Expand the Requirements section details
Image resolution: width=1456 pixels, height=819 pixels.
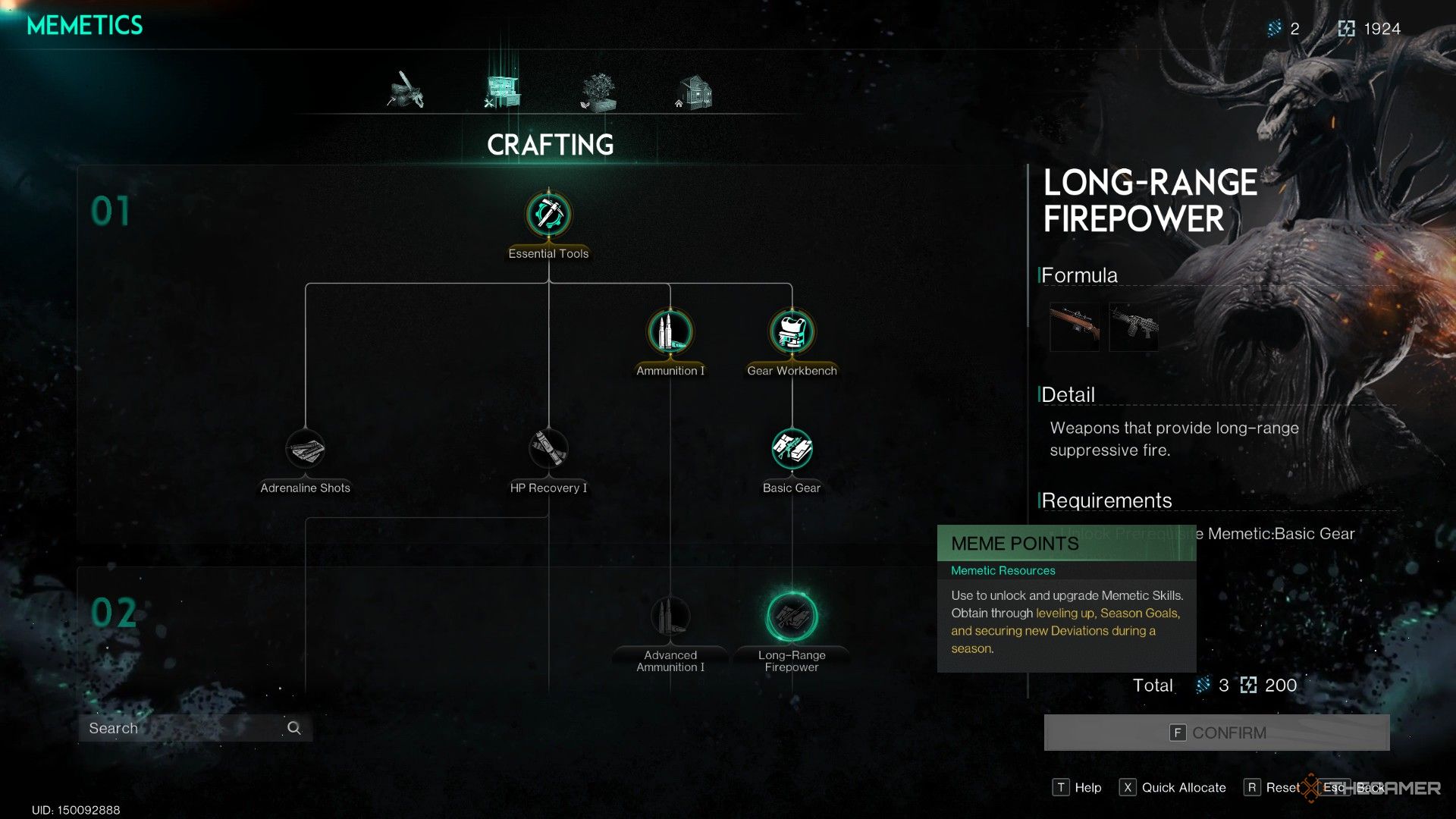[x=1107, y=499]
